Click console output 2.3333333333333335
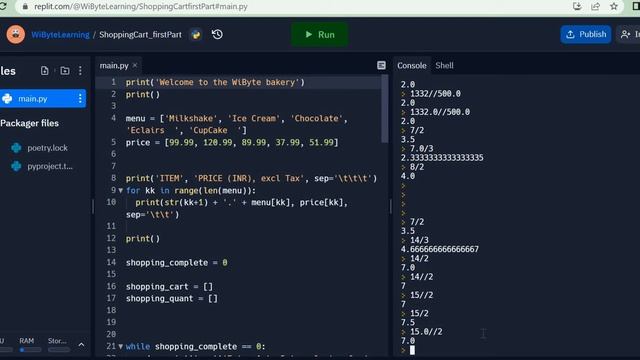This screenshot has width=640, height=360. coord(442,158)
